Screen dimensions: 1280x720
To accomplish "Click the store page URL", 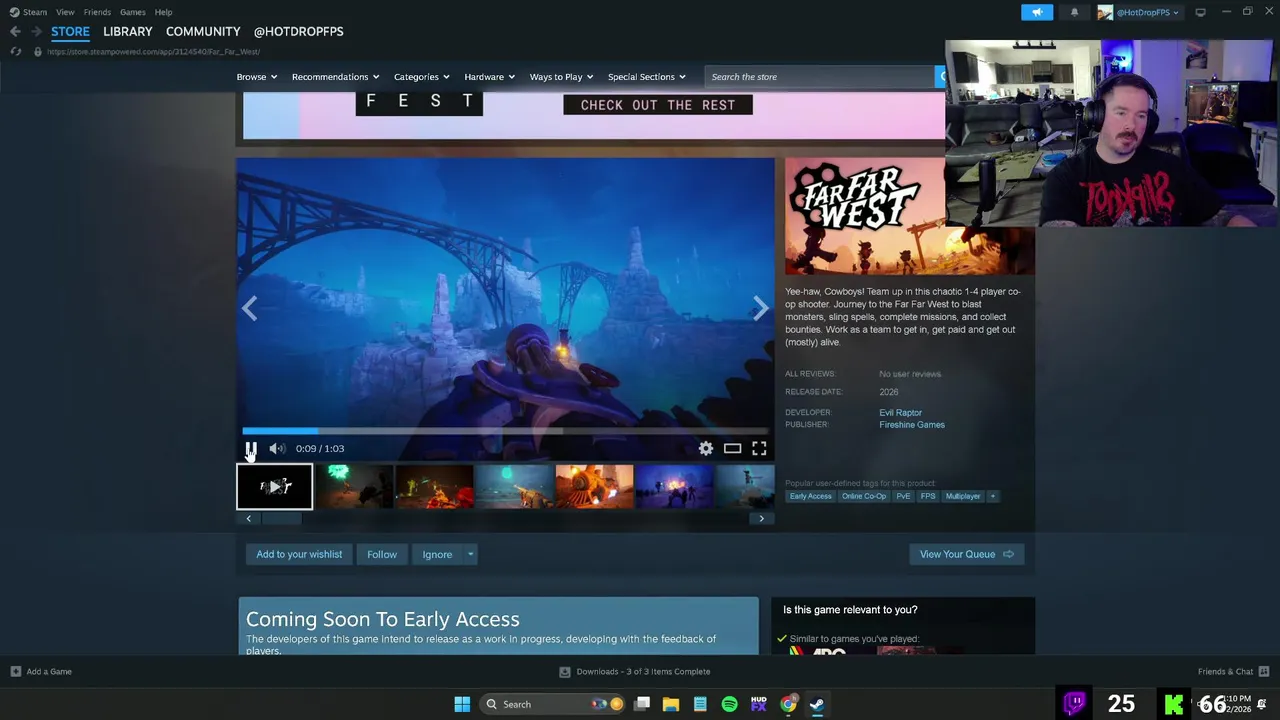I will tap(153, 52).
